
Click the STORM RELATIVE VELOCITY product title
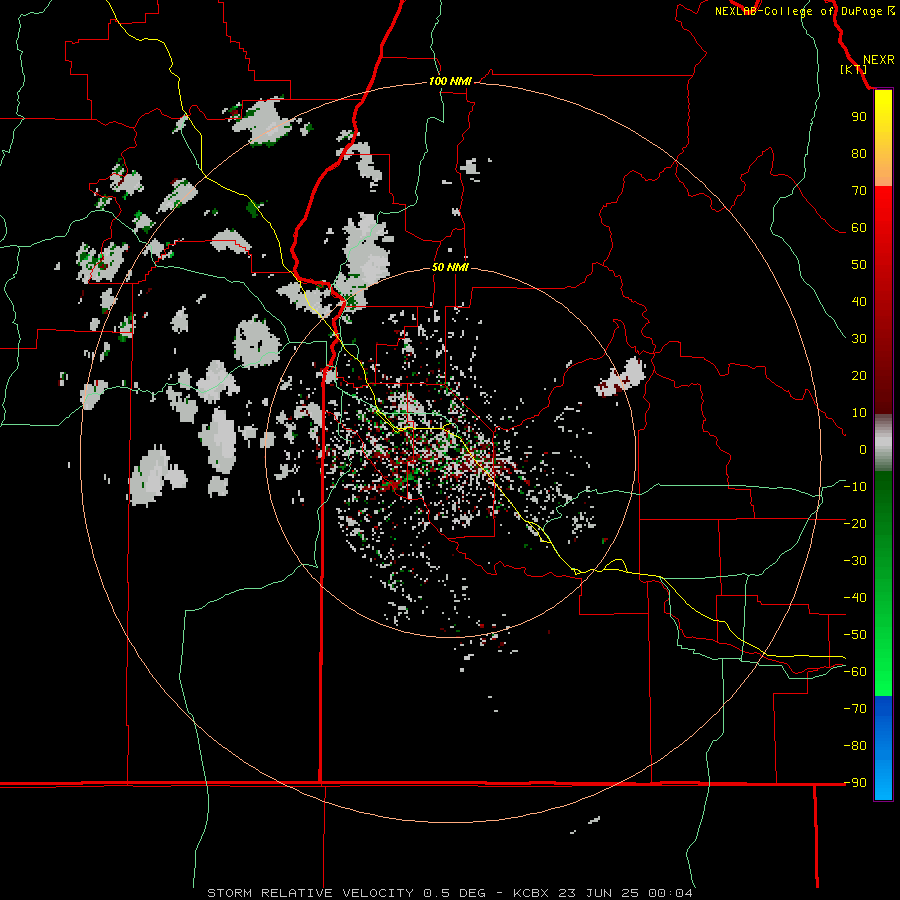pos(310,893)
